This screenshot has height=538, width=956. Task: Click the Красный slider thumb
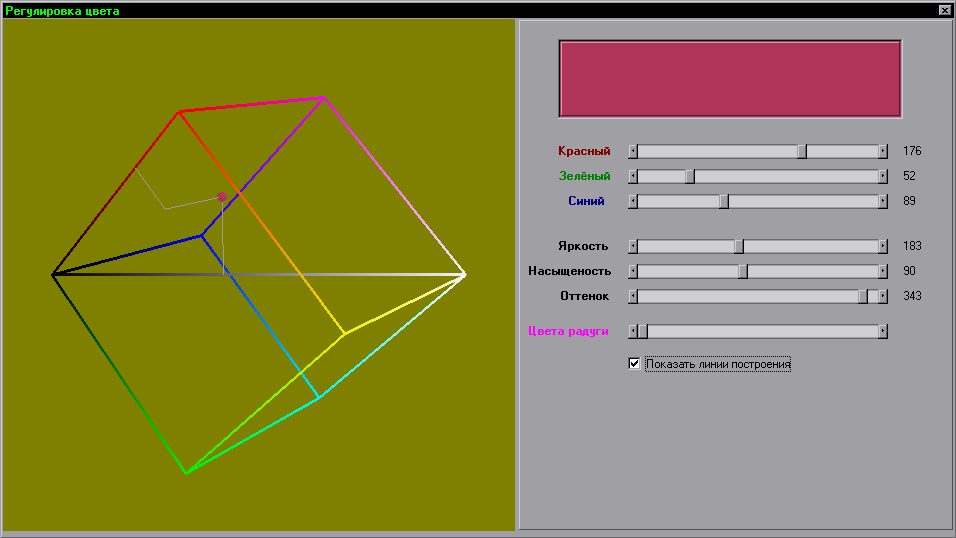[x=802, y=151]
